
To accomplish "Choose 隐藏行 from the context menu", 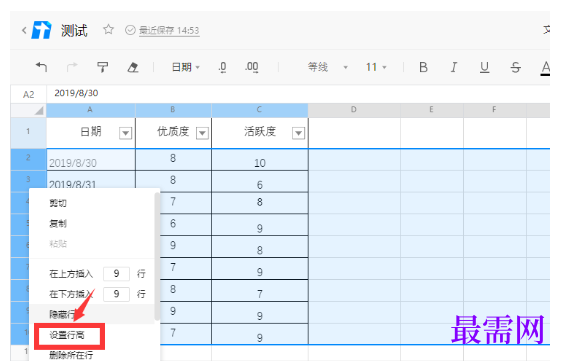I will [x=92, y=314].
